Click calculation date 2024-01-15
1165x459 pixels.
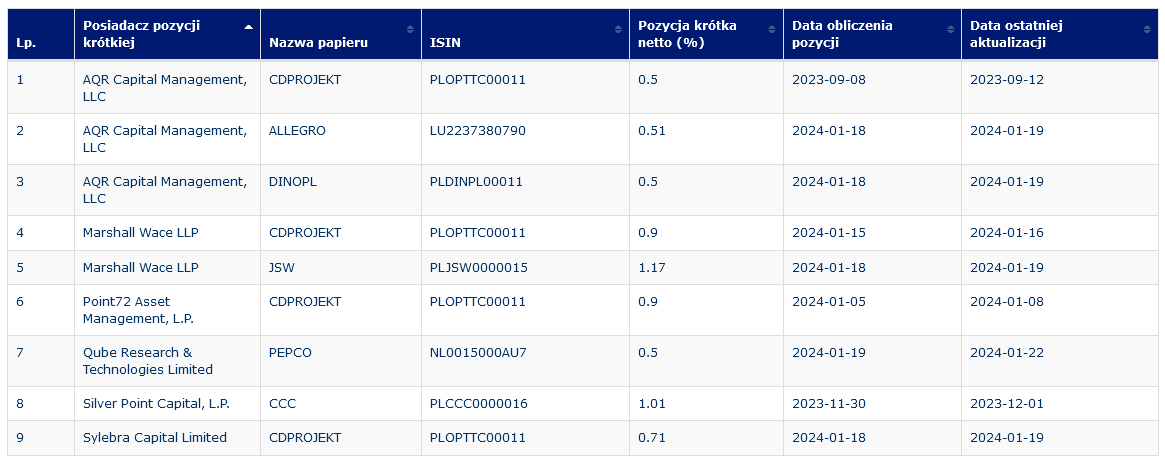pos(828,233)
